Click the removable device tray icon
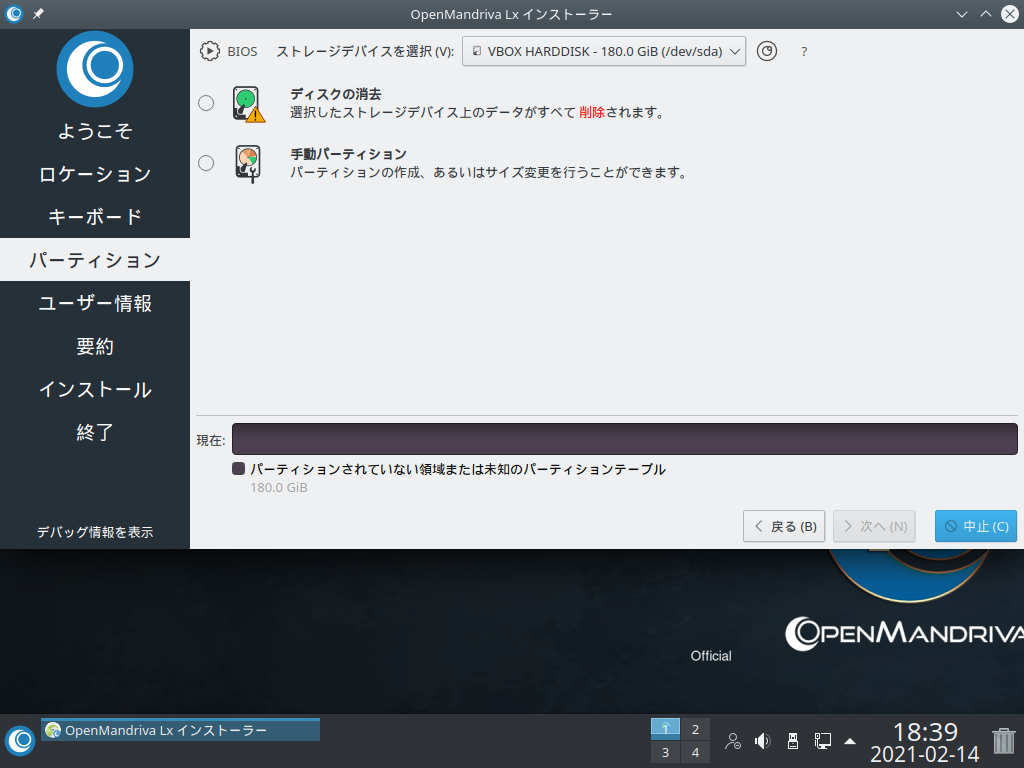The width and height of the screenshot is (1024, 768). point(793,741)
